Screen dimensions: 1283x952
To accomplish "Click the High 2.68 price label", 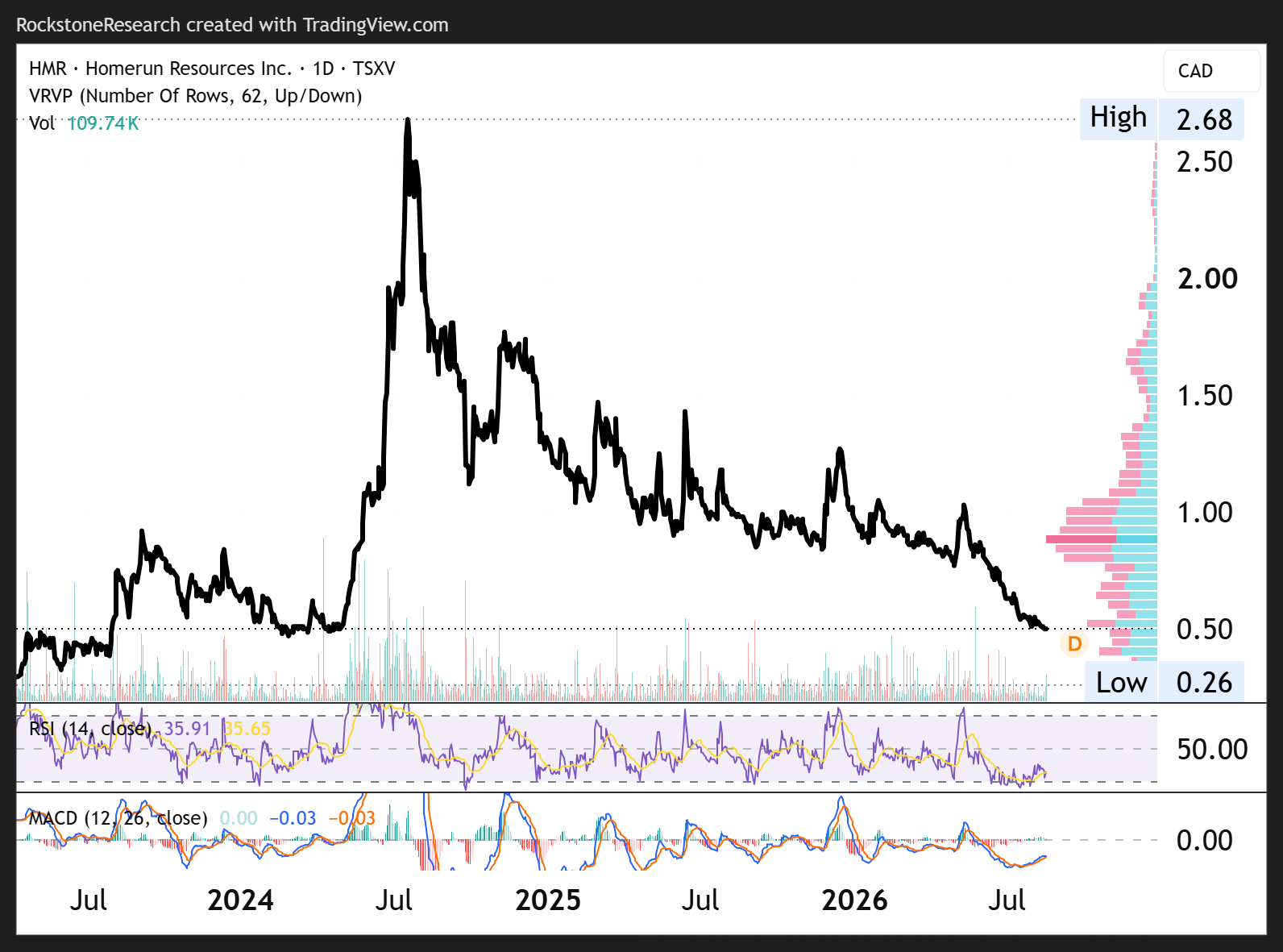I will pos(1161,118).
